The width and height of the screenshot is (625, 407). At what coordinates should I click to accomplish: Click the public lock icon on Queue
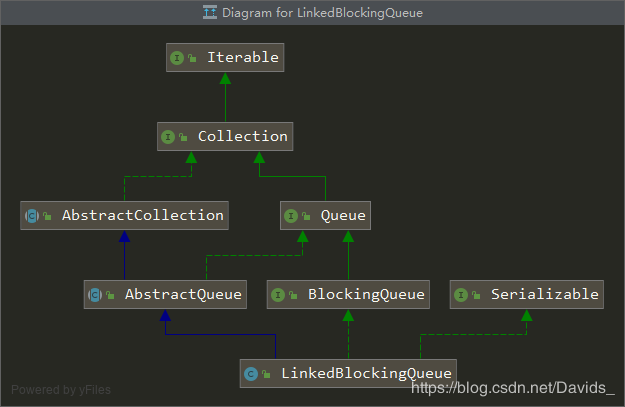(x=306, y=216)
